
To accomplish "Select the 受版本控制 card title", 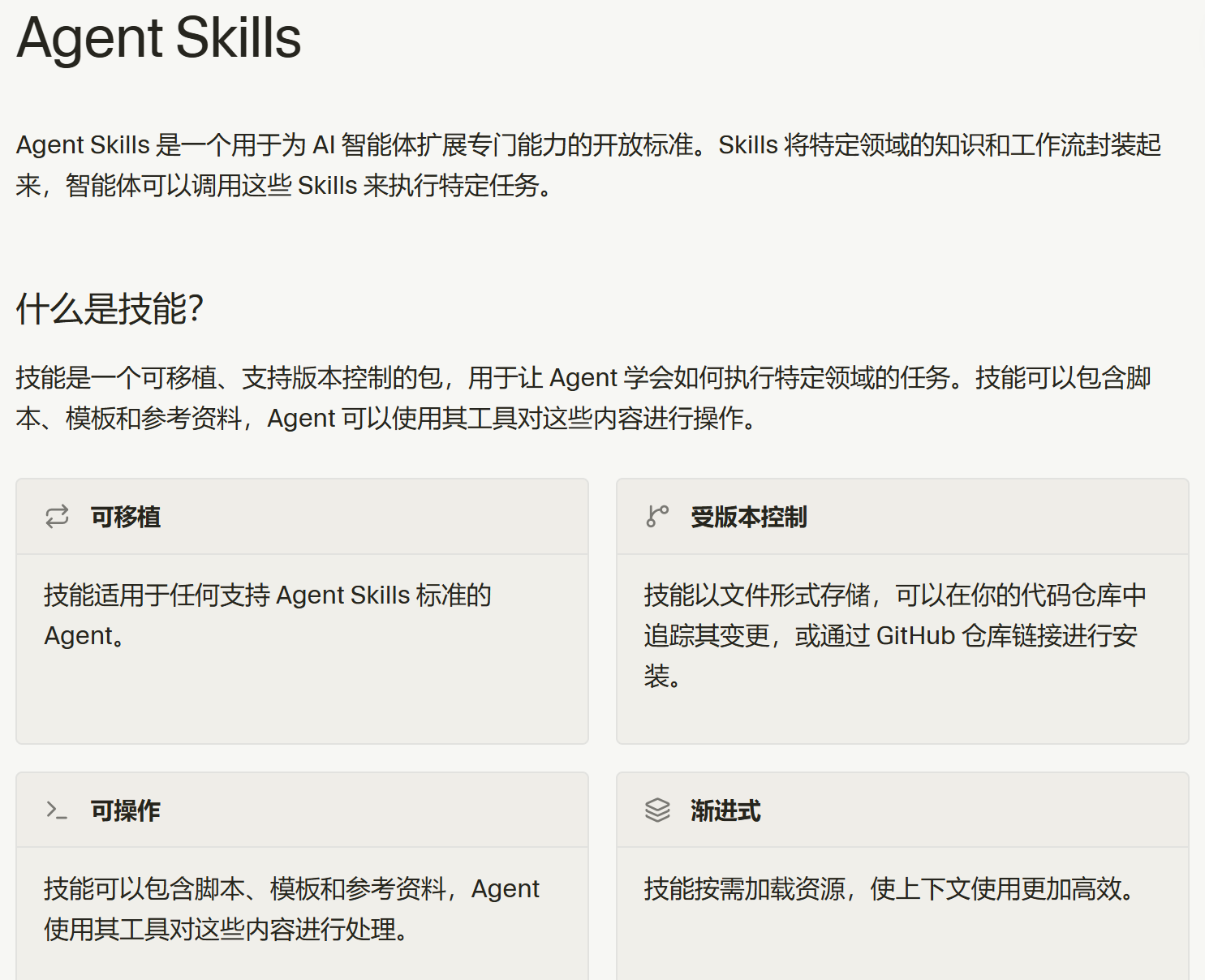I will [749, 517].
